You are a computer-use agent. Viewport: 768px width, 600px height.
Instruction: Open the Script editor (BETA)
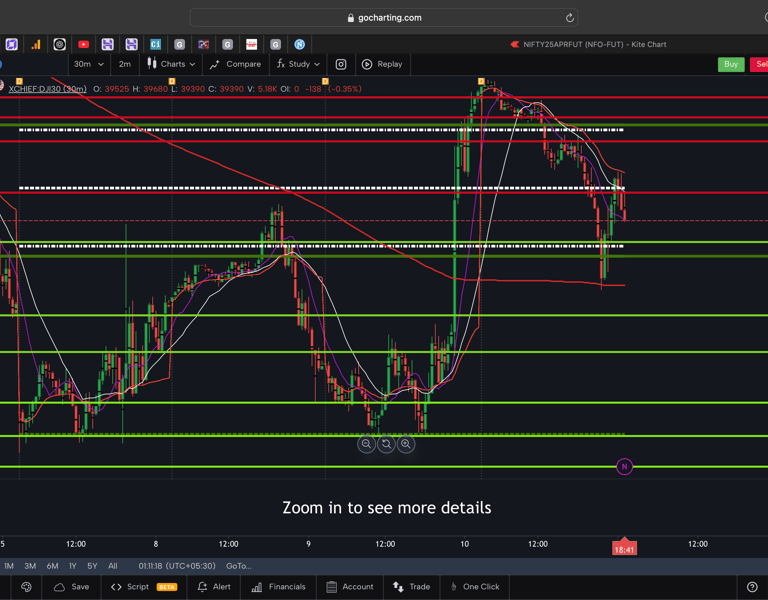[x=144, y=587]
